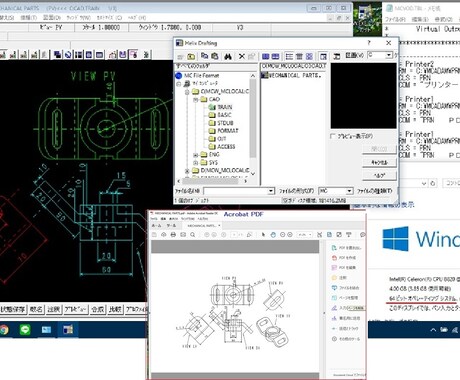Select the TRAIN folder in tree
The width and height of the screenshot is (460, 380).
pos(225,107)
